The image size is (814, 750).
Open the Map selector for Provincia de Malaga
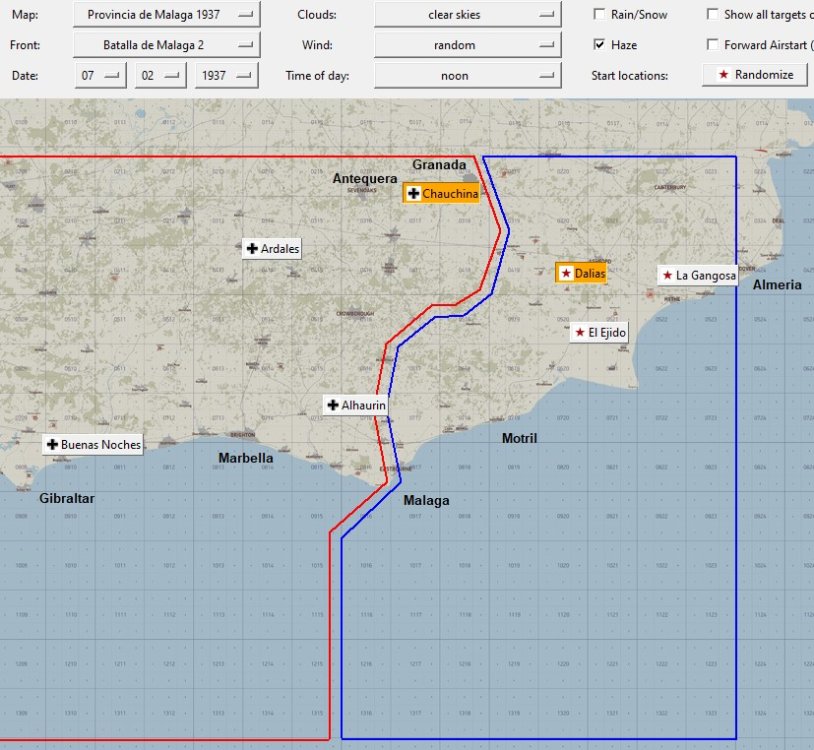pos(165,14)
